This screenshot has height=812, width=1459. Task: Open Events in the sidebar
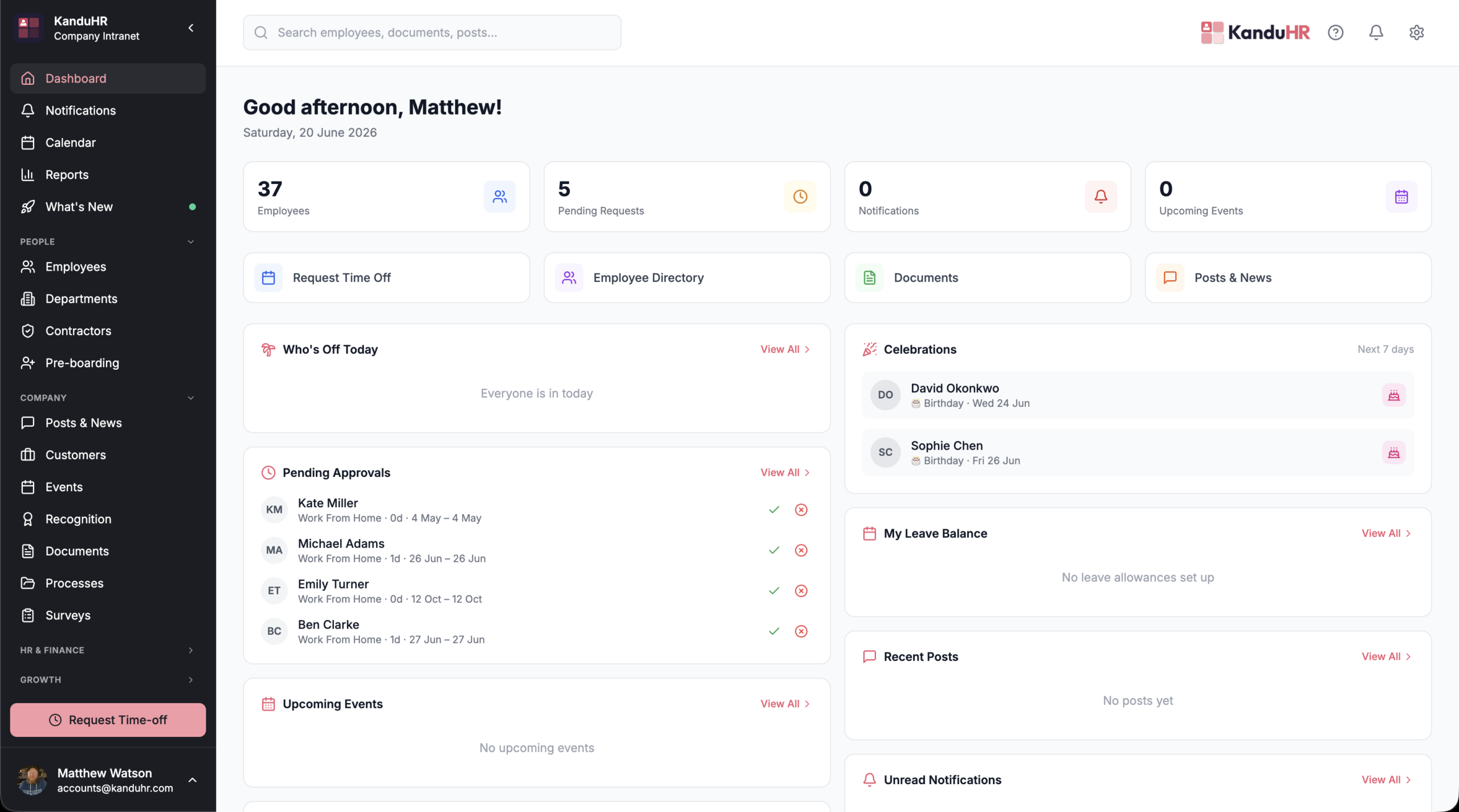108,487
